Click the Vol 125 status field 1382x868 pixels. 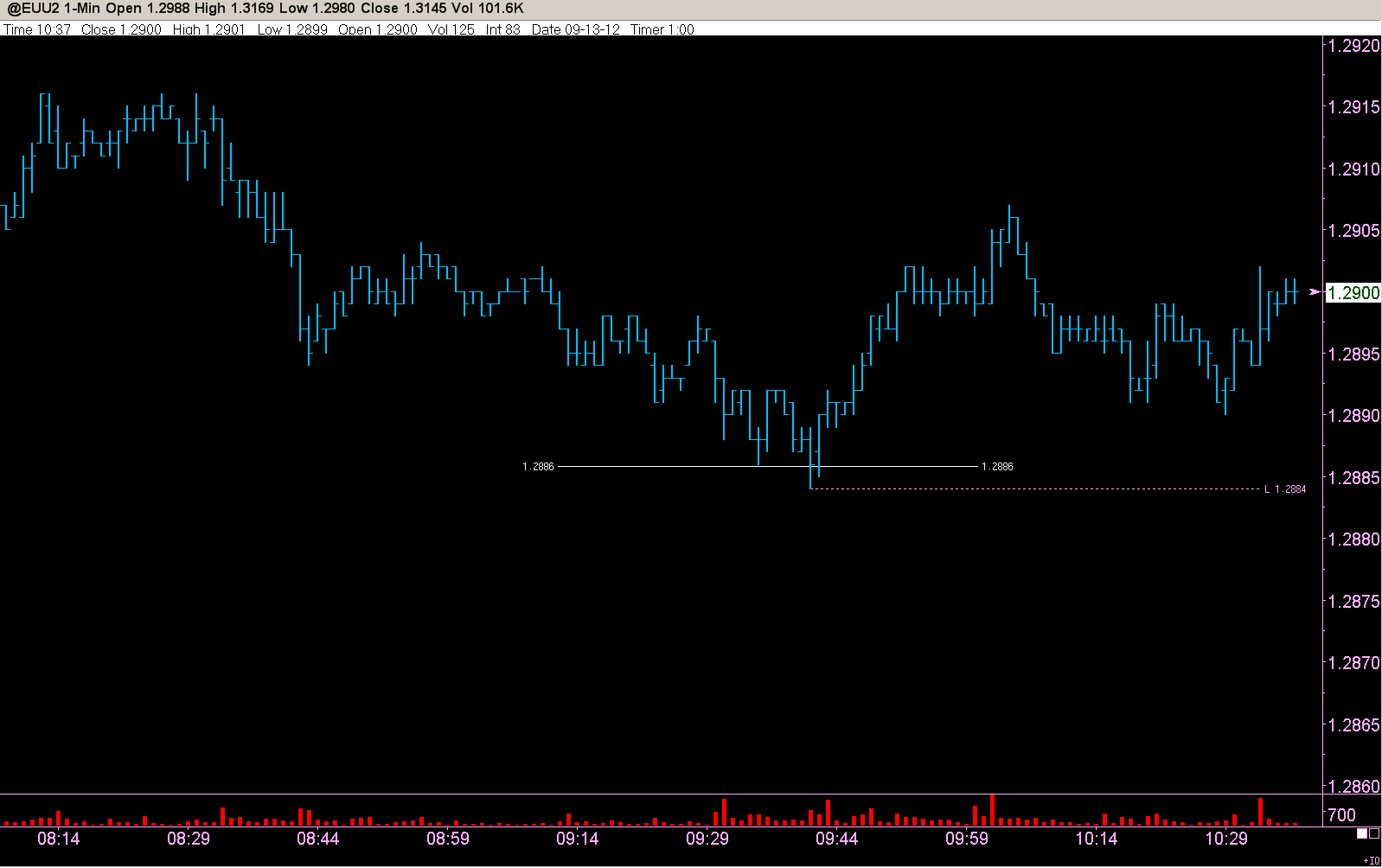[451, 29]
